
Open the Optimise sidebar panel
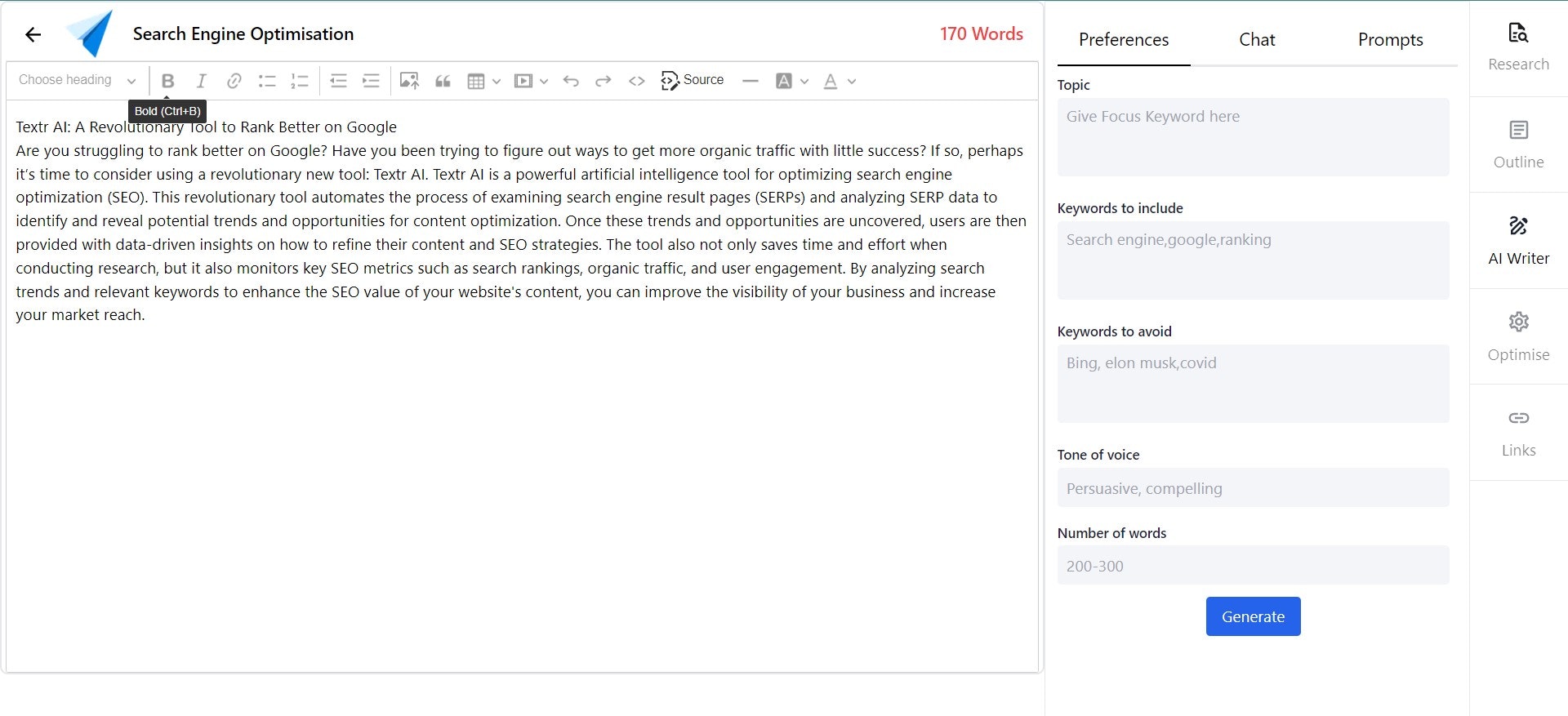[1518, 337]
